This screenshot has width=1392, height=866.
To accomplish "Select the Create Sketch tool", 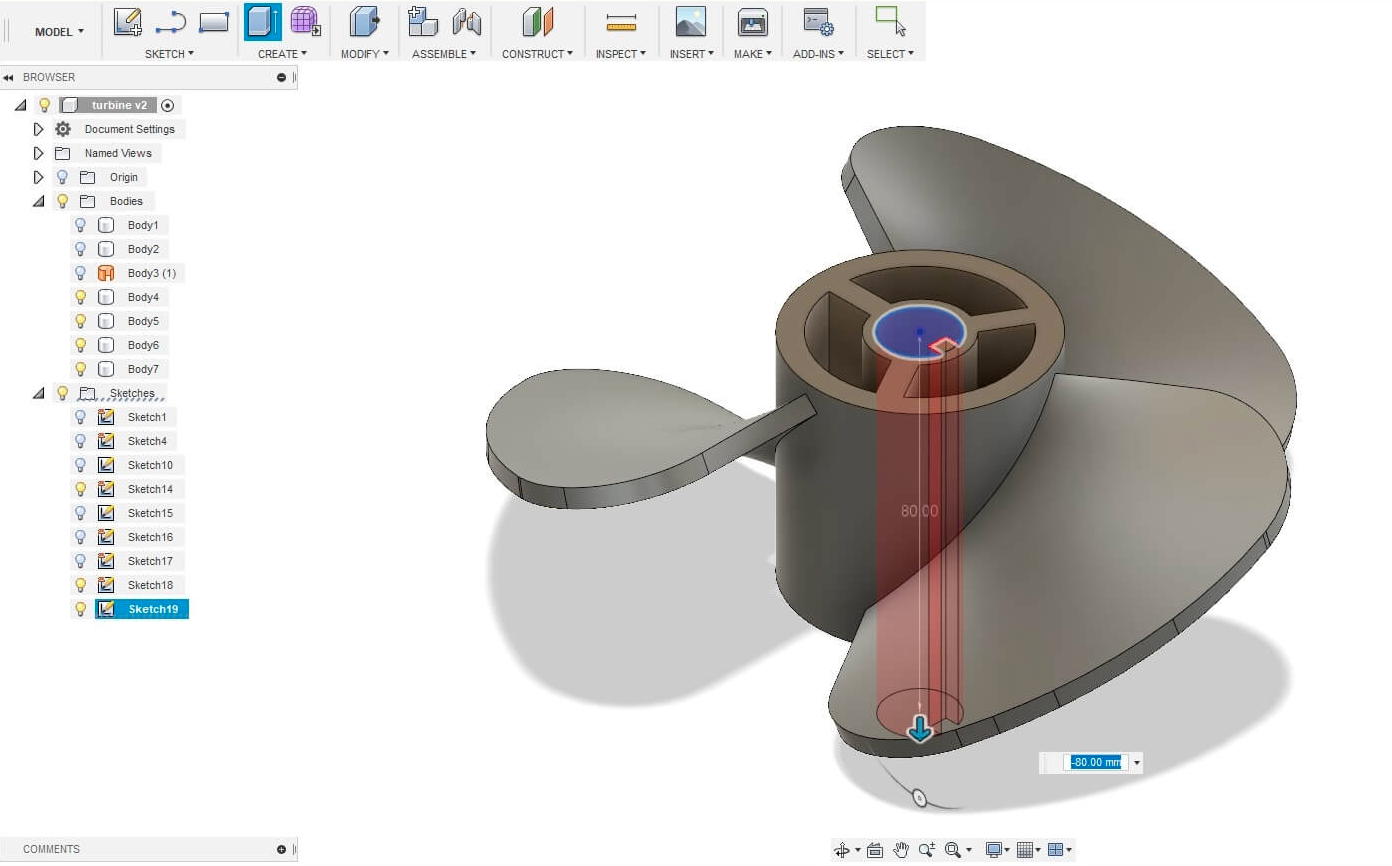I will pos(127,22).
